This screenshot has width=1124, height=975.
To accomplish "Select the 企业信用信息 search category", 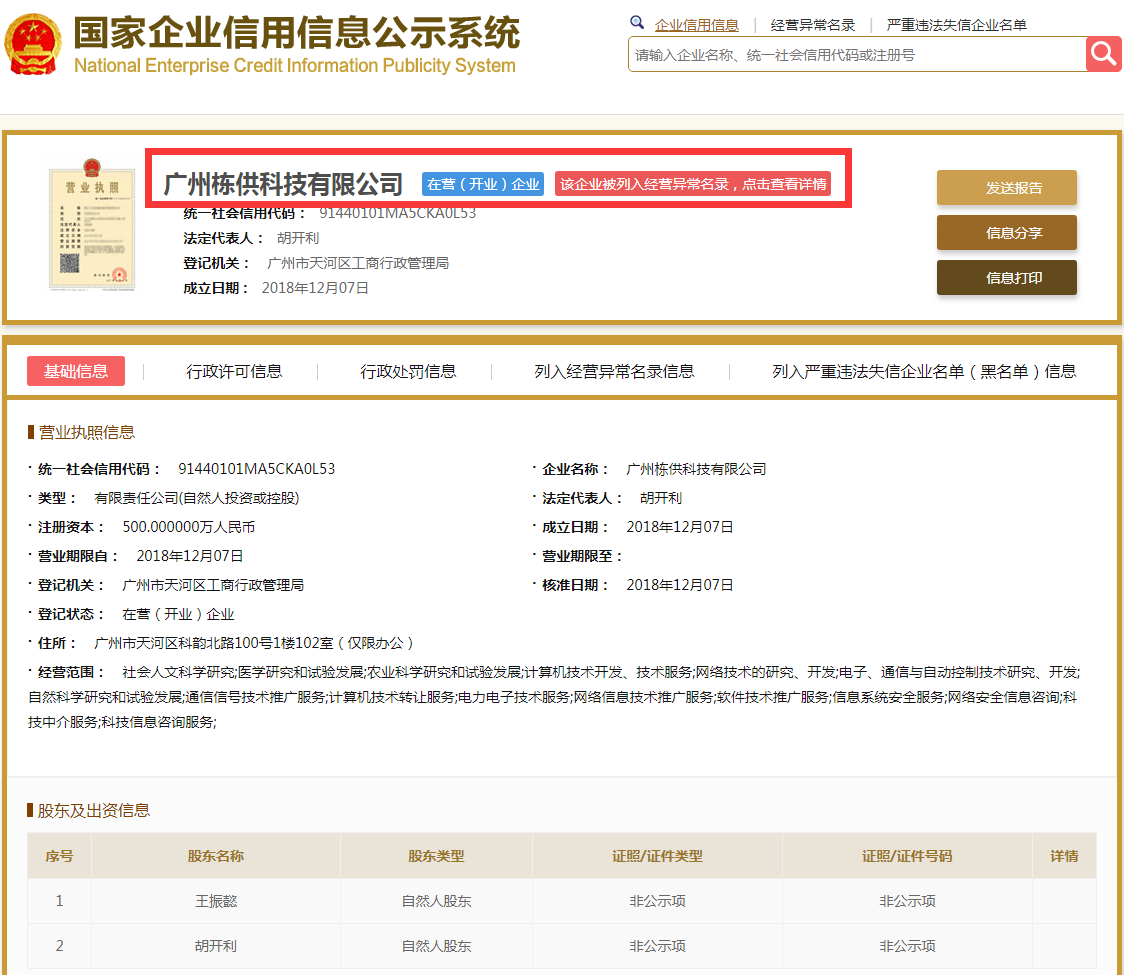I will [x=696, y=25].
